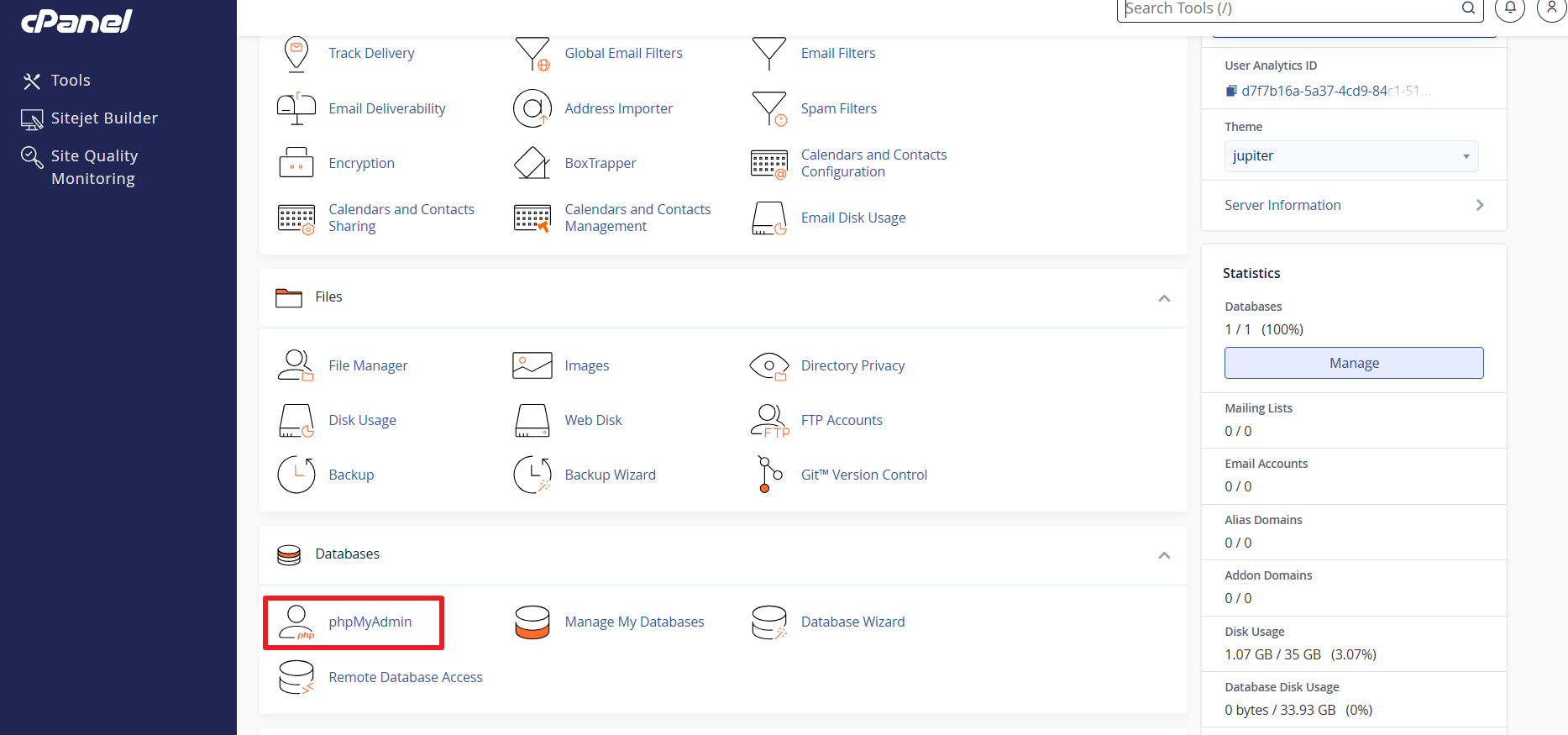The image size is (1568, 735).
Task: Click the Files section heading
Action: (328, 297)
